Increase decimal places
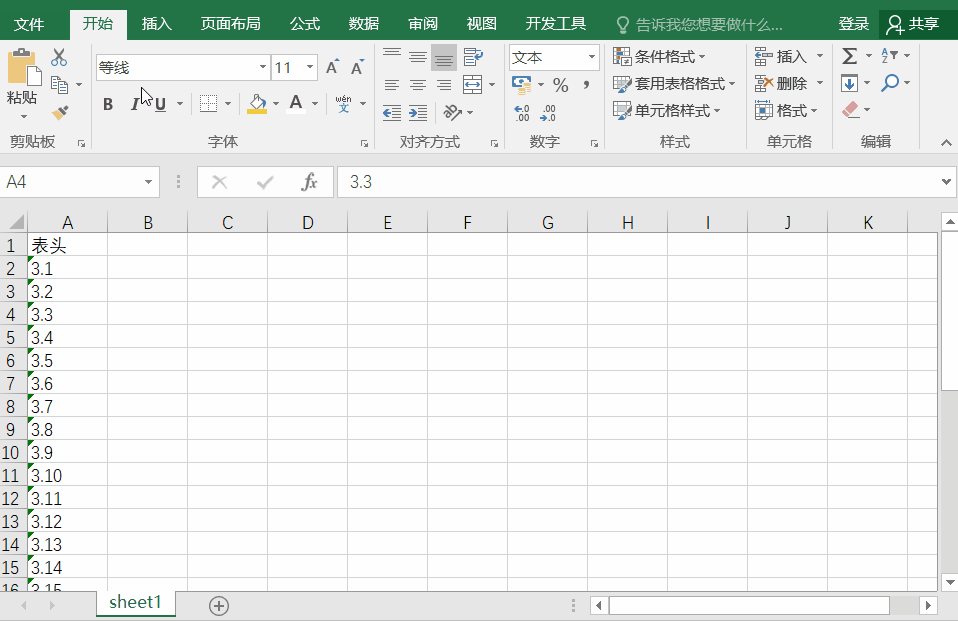This screenshot has height=621, width=958. (522, 112)
